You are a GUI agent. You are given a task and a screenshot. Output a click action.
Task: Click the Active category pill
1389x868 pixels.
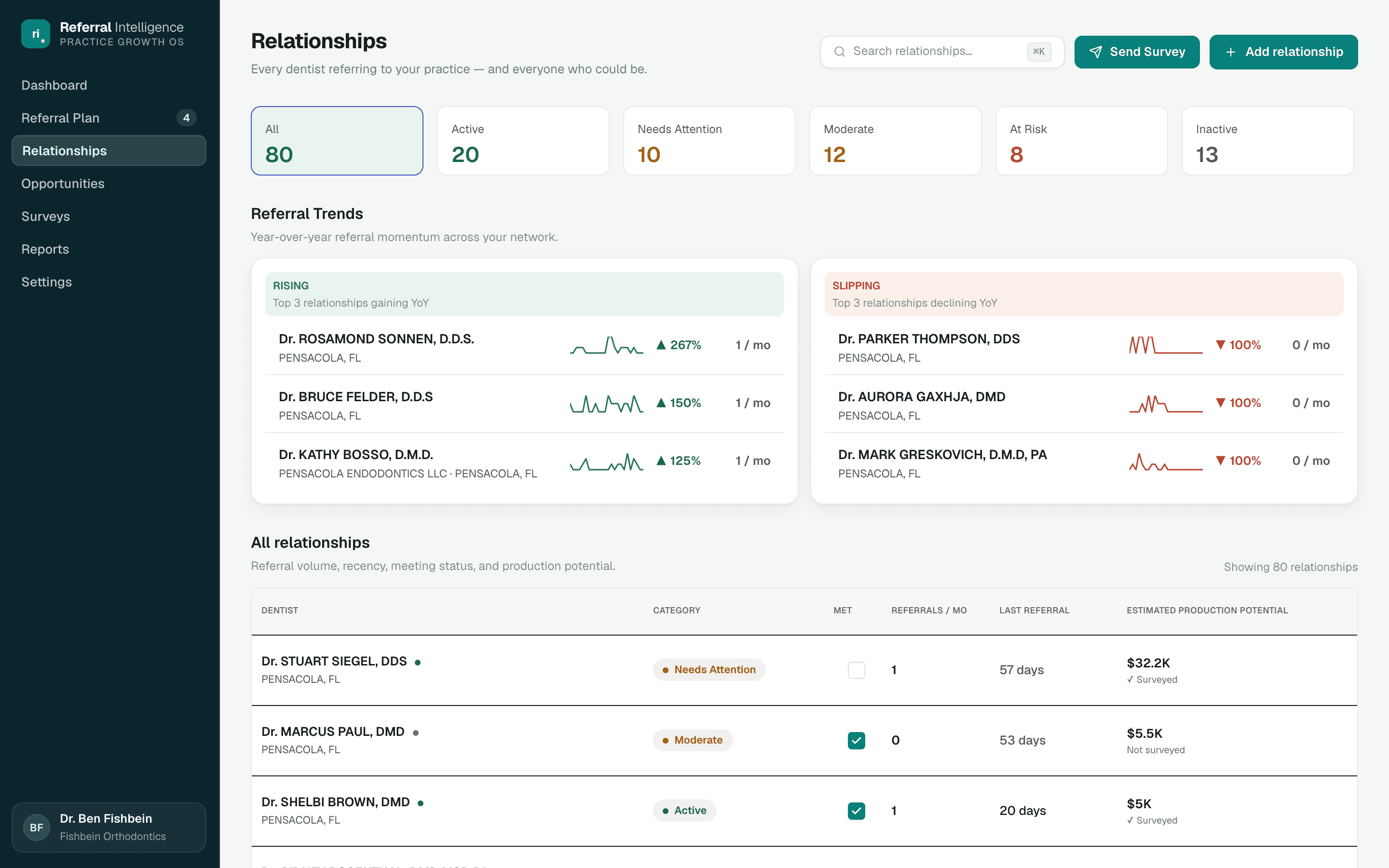684,811
